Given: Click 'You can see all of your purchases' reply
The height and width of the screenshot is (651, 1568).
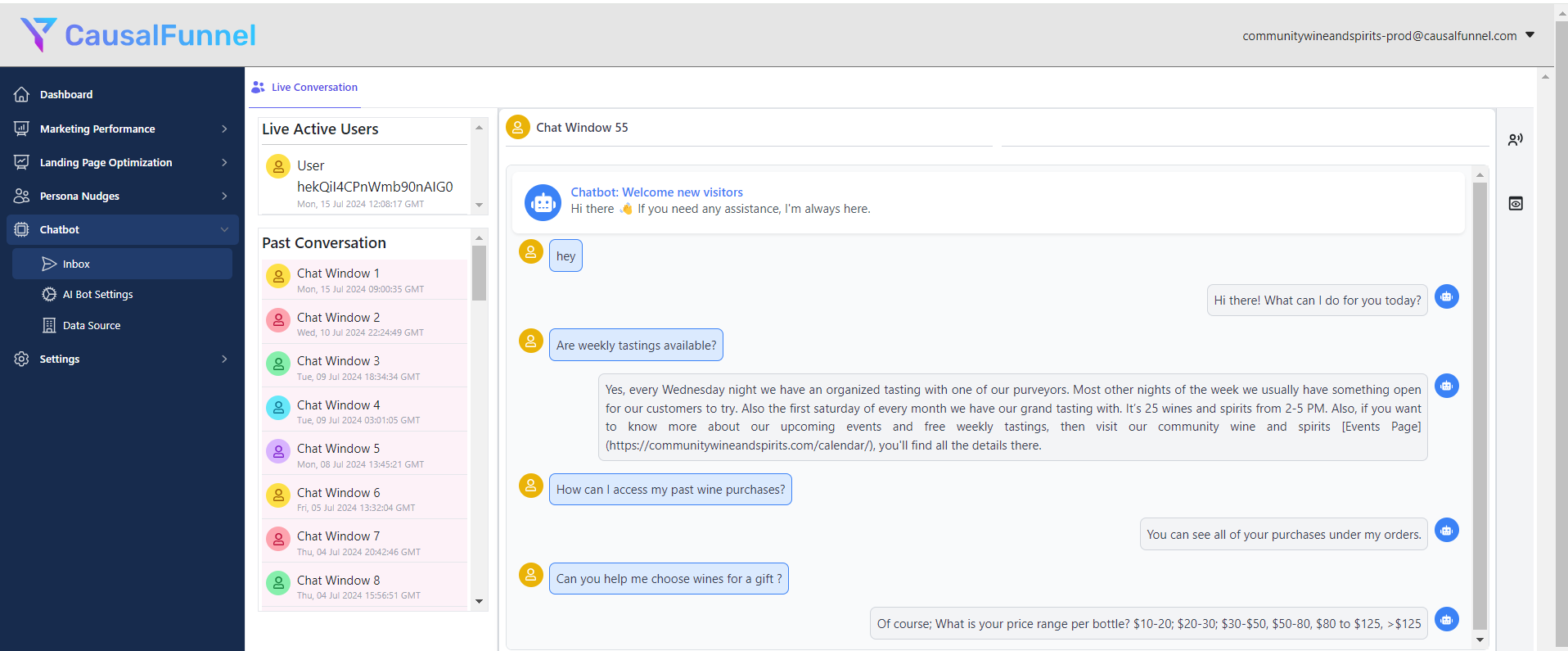Looking at the screenshot, I should coord(1283,534).
